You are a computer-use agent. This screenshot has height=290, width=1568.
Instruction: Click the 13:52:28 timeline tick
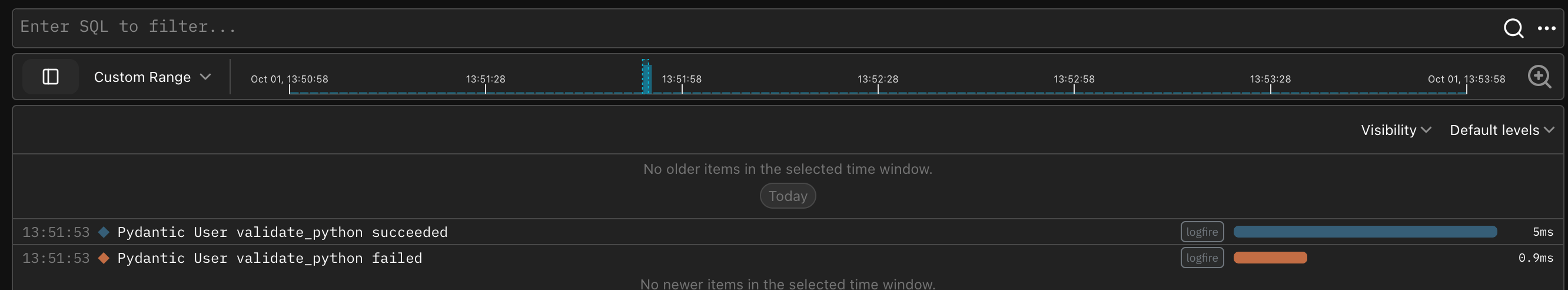coord(878,80)
